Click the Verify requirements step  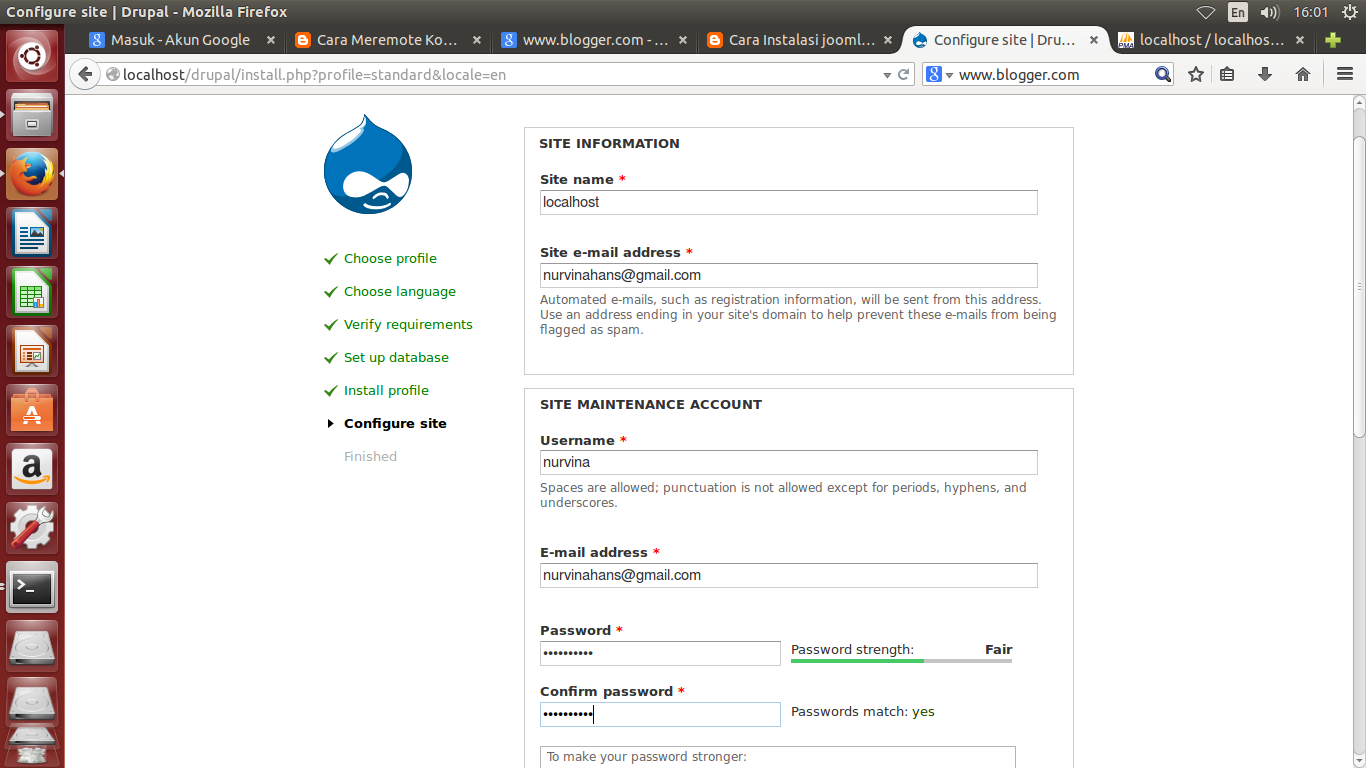[x=408, y=324]
